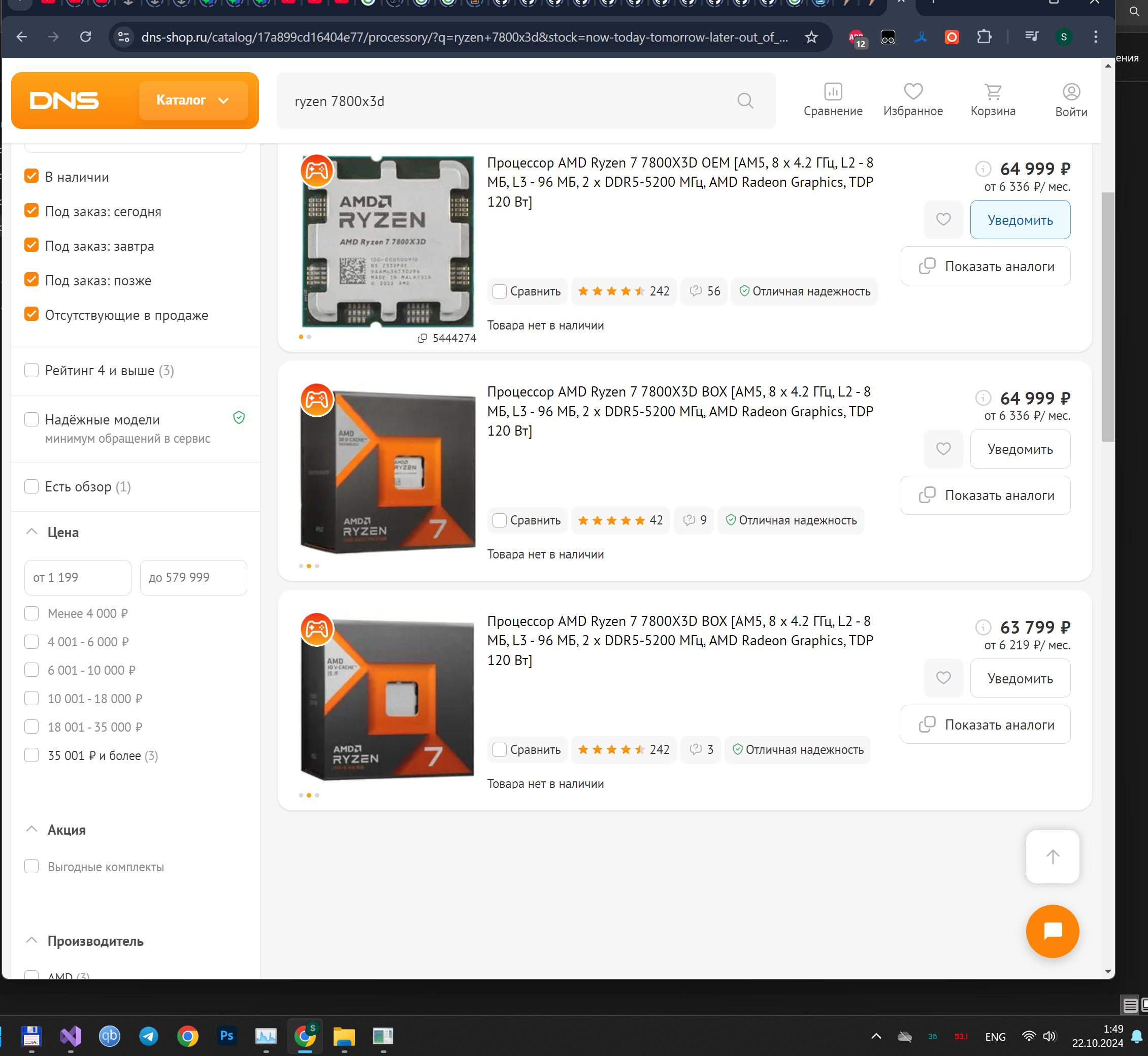Click Войти login icon
This screenshot has height=1056, width=1148.
click(1070, 100)
